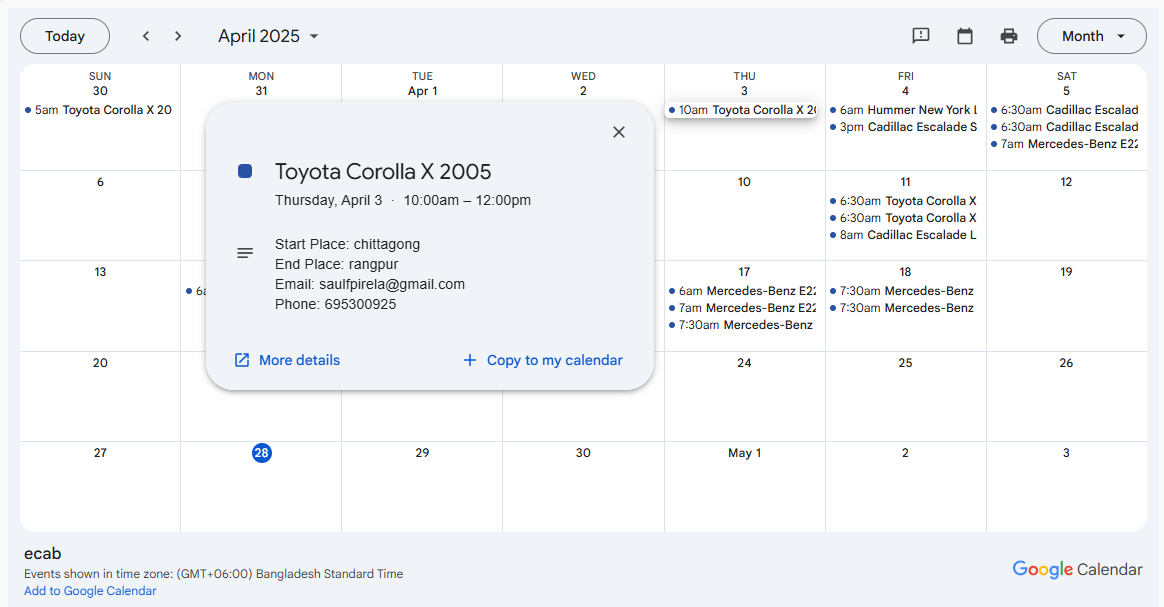Click the date number 6
Screen dimensions: 1164x607
click(x=100, y=182)
